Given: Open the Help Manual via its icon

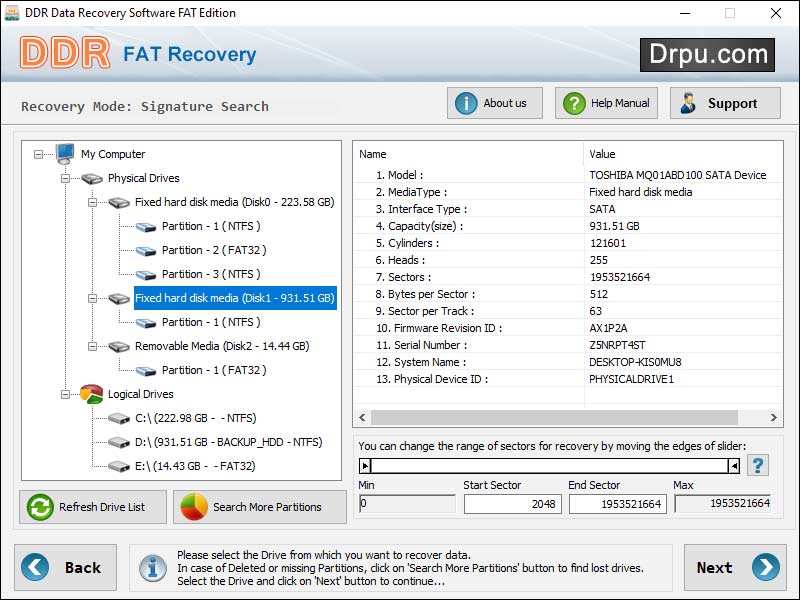Looking at the screenshot, I should (572, 102).
